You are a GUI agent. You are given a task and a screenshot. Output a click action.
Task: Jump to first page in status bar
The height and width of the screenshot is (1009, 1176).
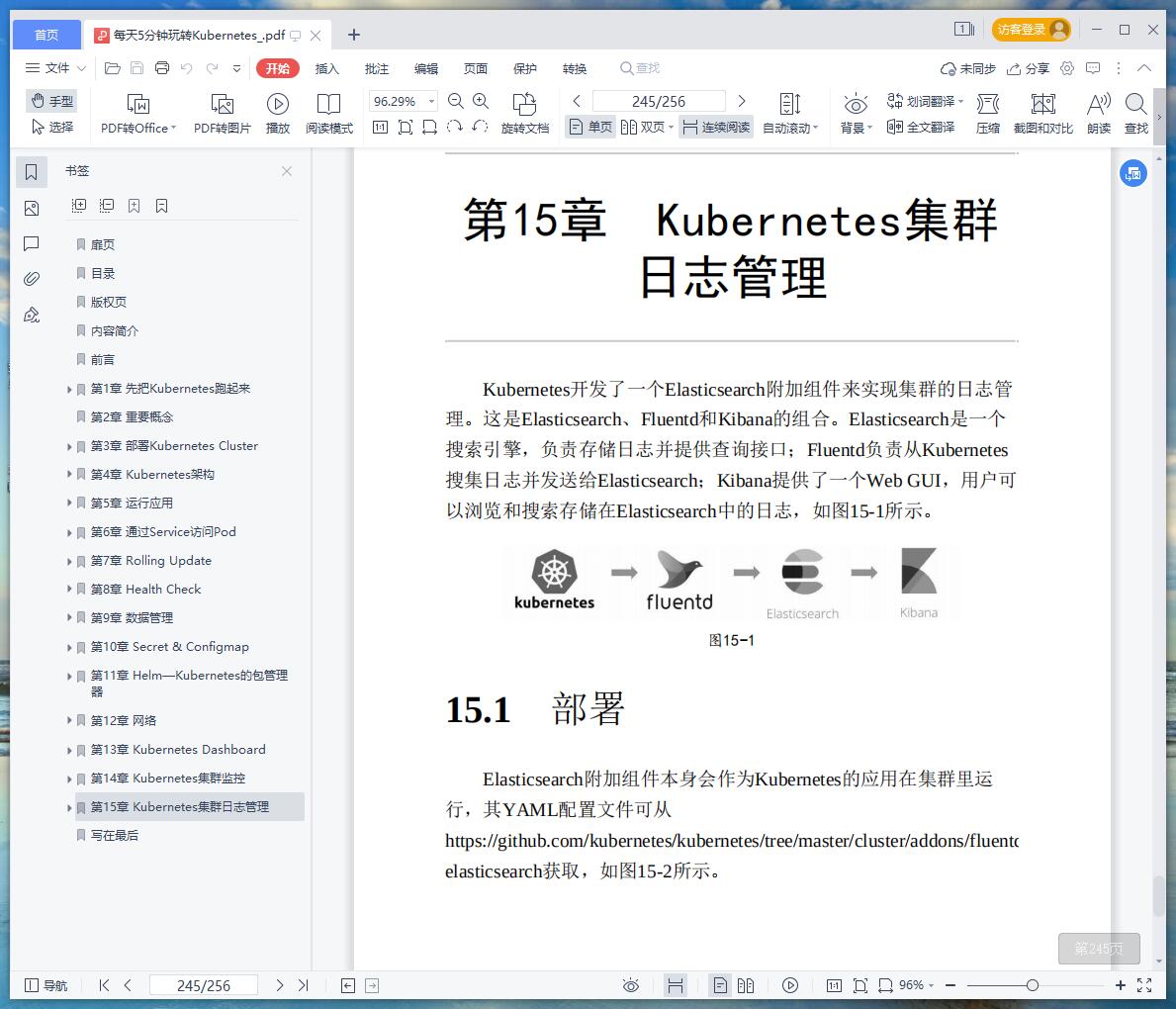tap(104, 985)
